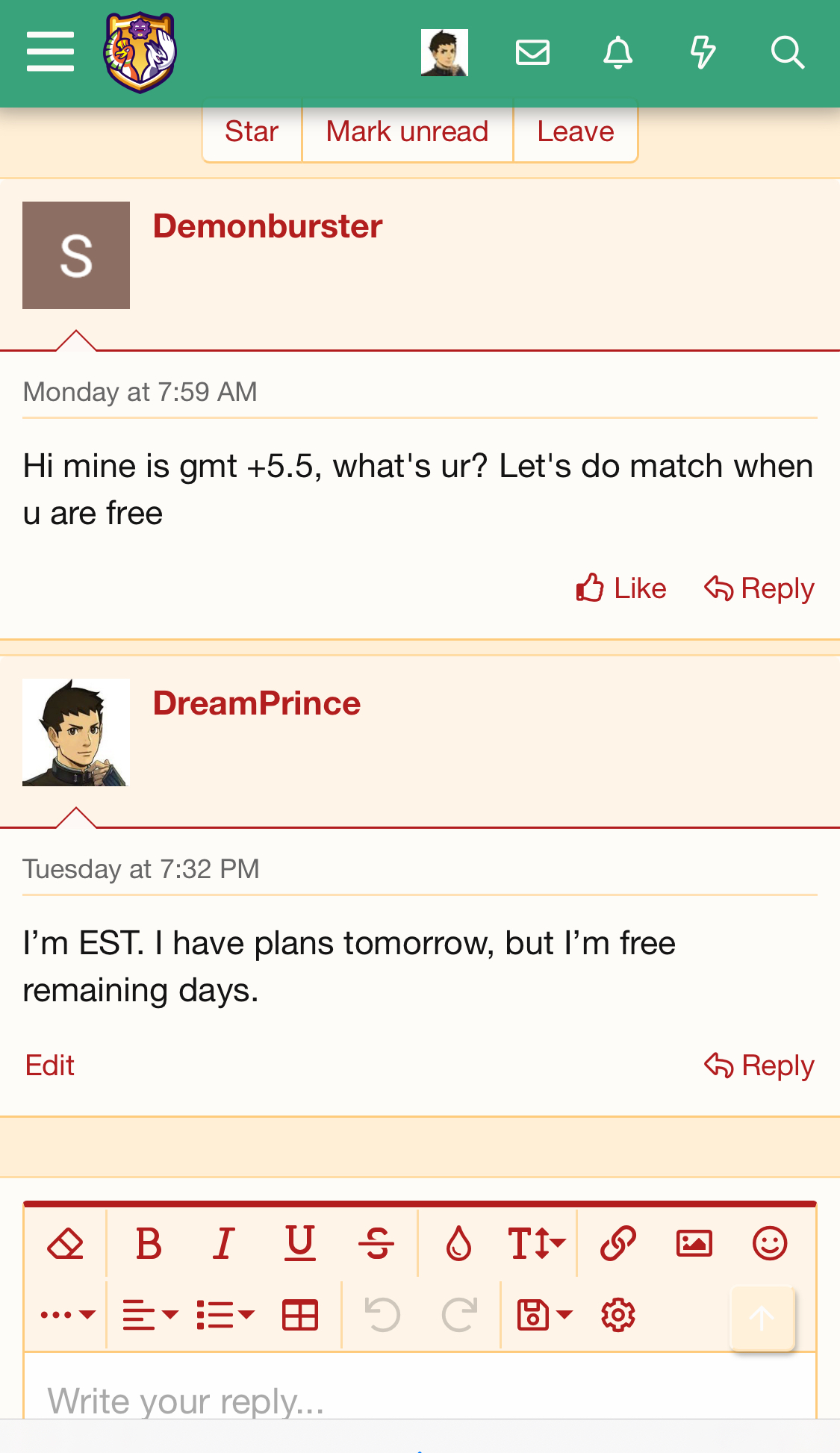
Task: Open the text alignment dropdown
Action: click(149, 1315)
